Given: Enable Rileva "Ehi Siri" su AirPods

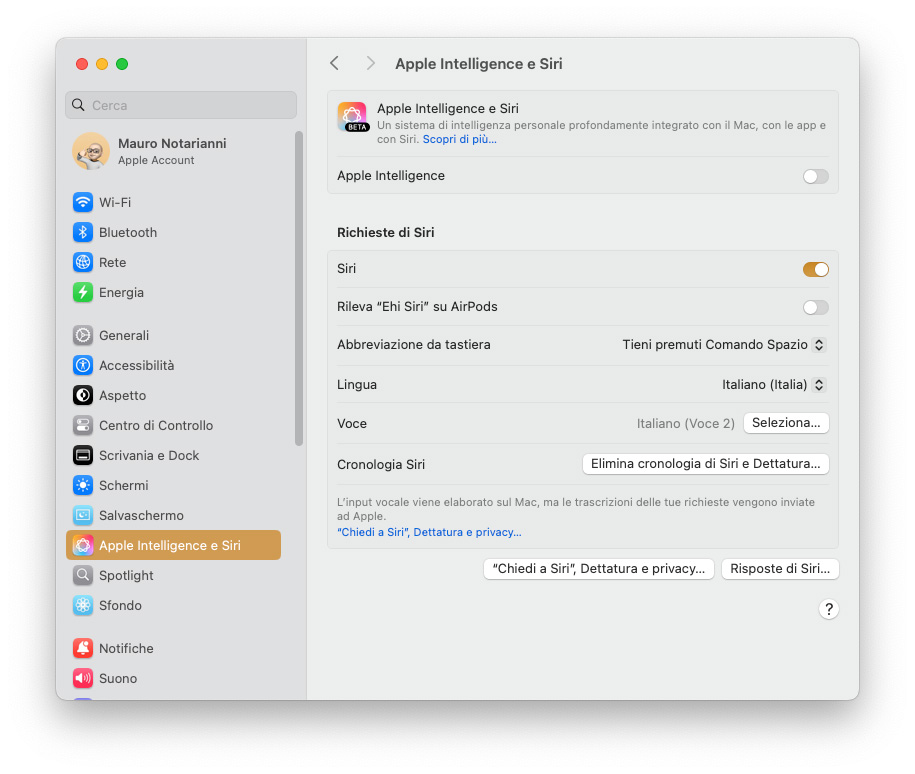Looking at the screenshot, I should point(815,307).
